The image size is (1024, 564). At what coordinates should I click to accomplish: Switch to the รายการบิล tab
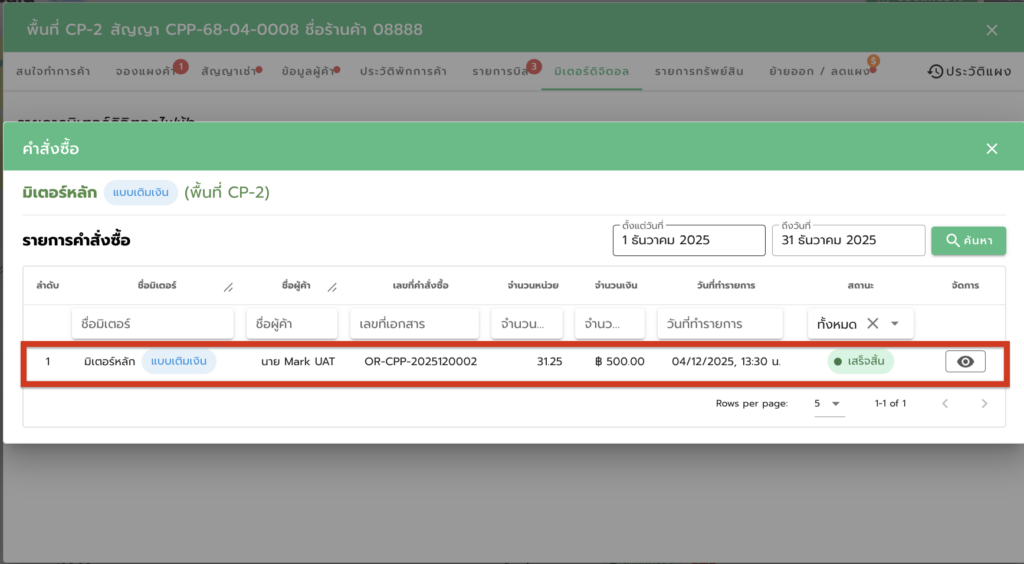500,72
